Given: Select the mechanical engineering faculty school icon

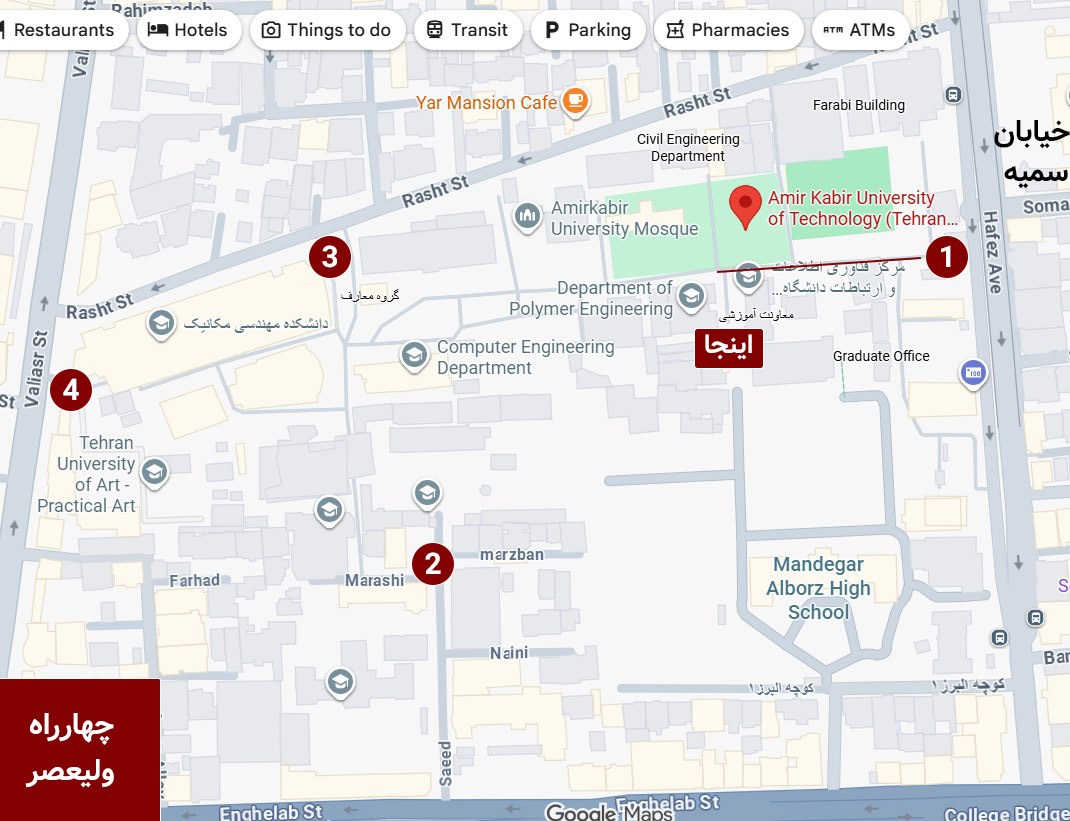Looking at the screenshot, I should coord(161,324).
